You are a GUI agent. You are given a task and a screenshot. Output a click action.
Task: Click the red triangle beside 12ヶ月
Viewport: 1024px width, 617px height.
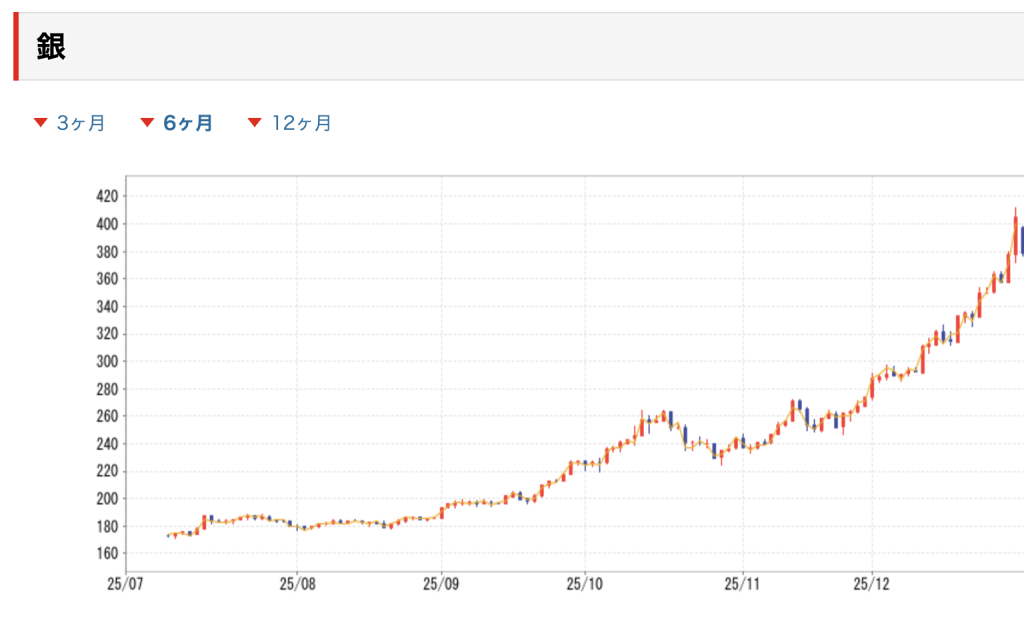point(255,123)
